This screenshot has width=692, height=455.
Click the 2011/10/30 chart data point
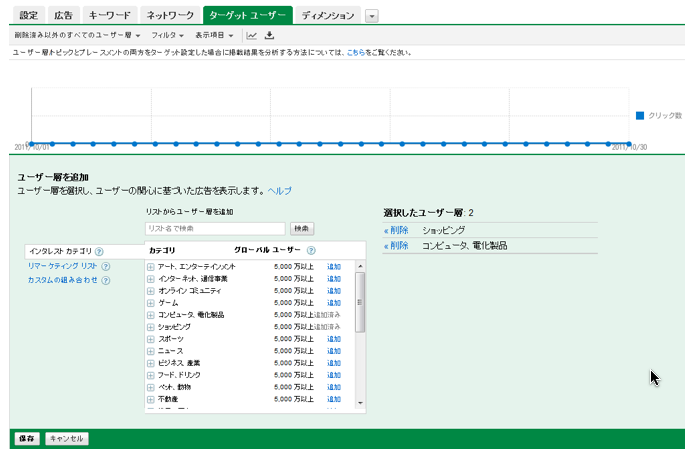point(629,144)
